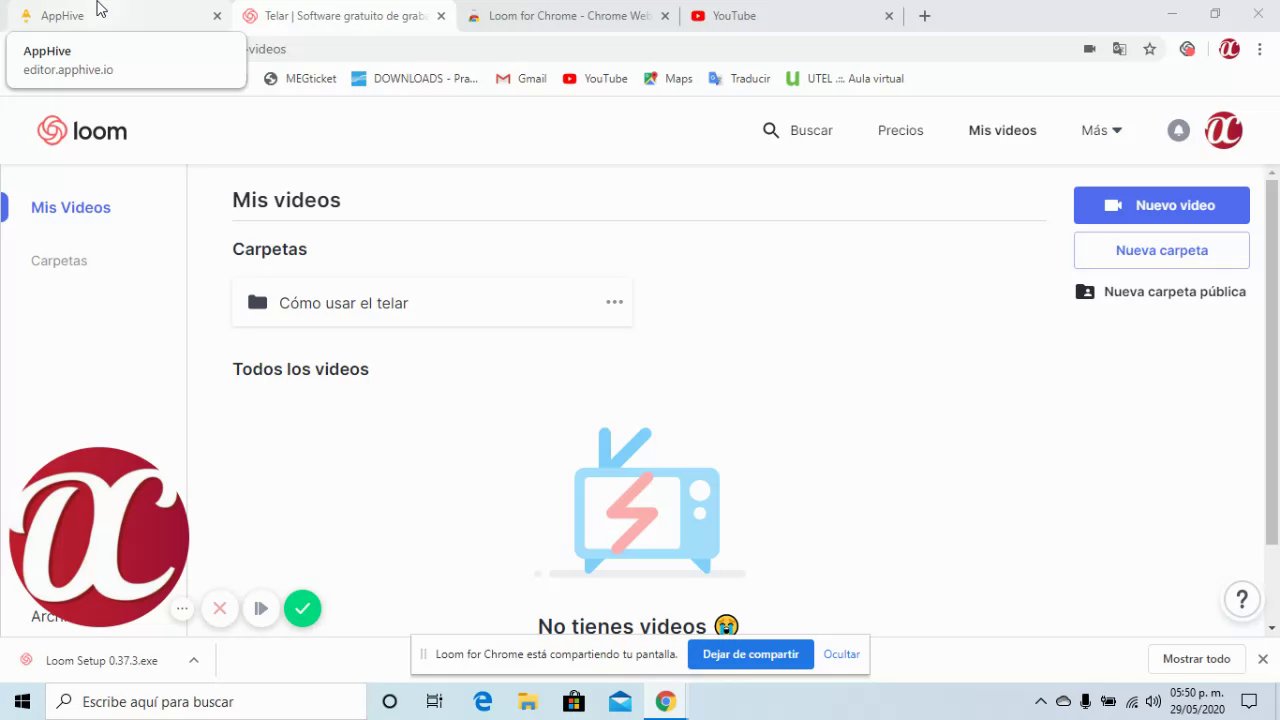Open YouTube bookmark
The width and height of the screenshot is (1280, 720).
coord(595,78)
